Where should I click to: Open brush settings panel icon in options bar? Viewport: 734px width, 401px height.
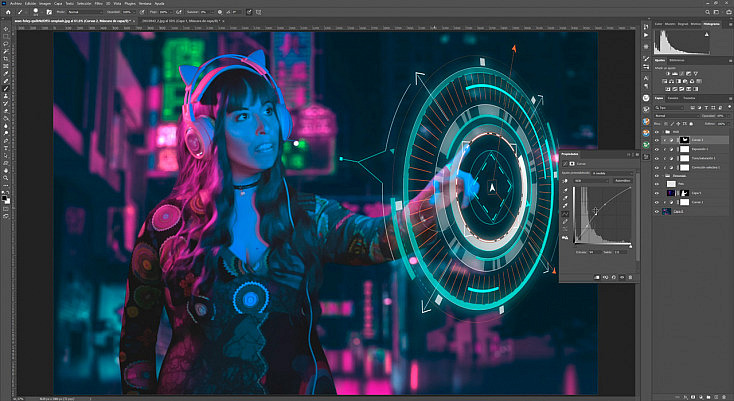pos(49,12)
